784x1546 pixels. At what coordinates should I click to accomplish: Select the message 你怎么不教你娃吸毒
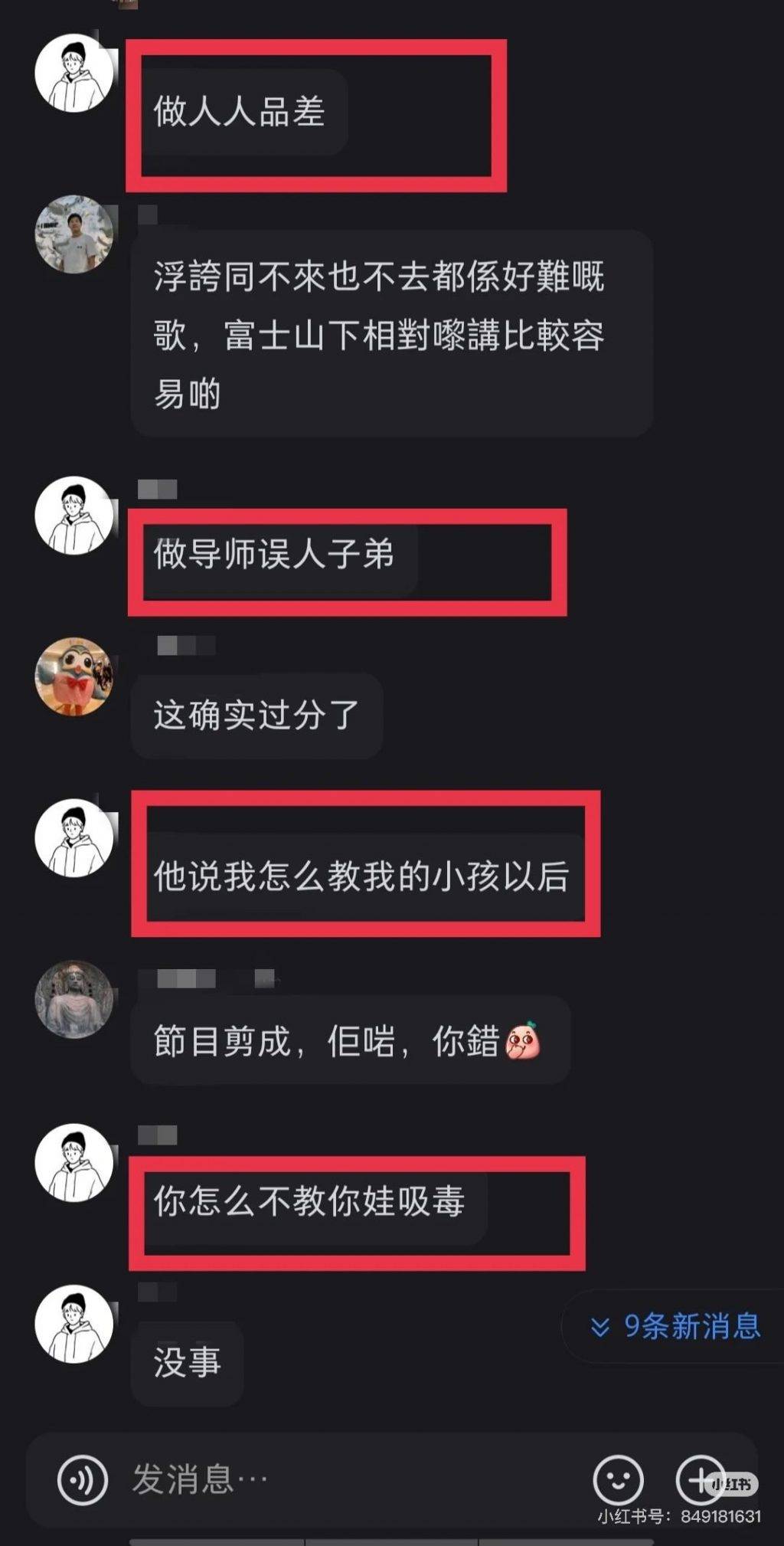pos(309,1200)
